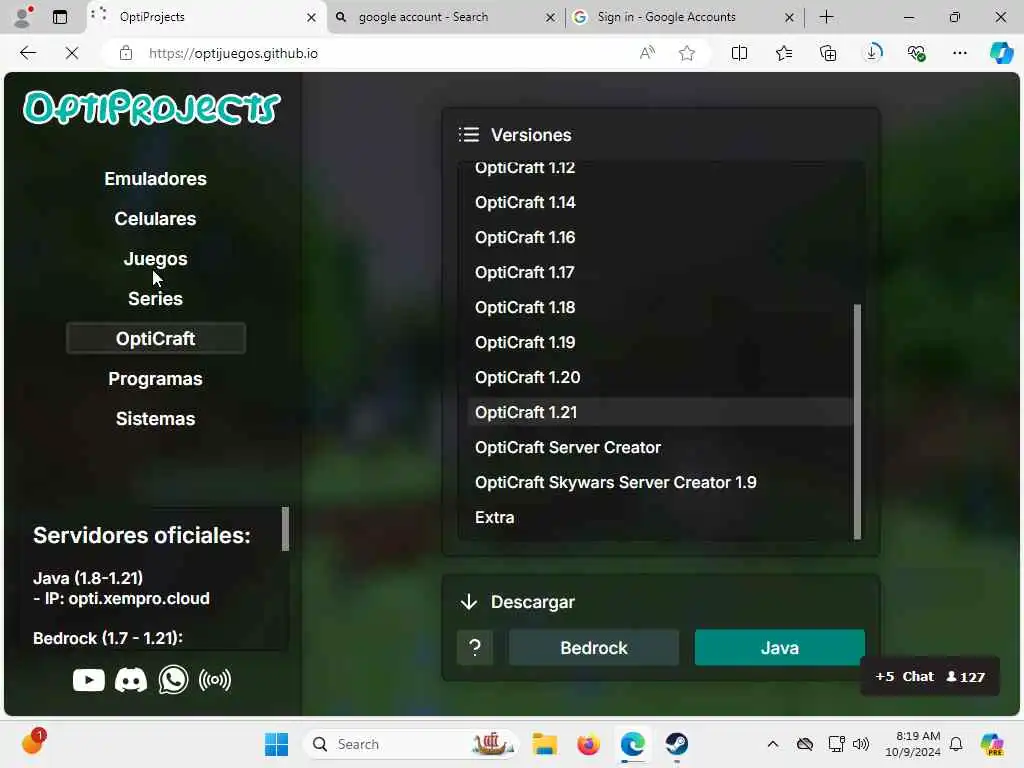
Task: Select OptiCraft 1.16 version
Action: point(660,237)
